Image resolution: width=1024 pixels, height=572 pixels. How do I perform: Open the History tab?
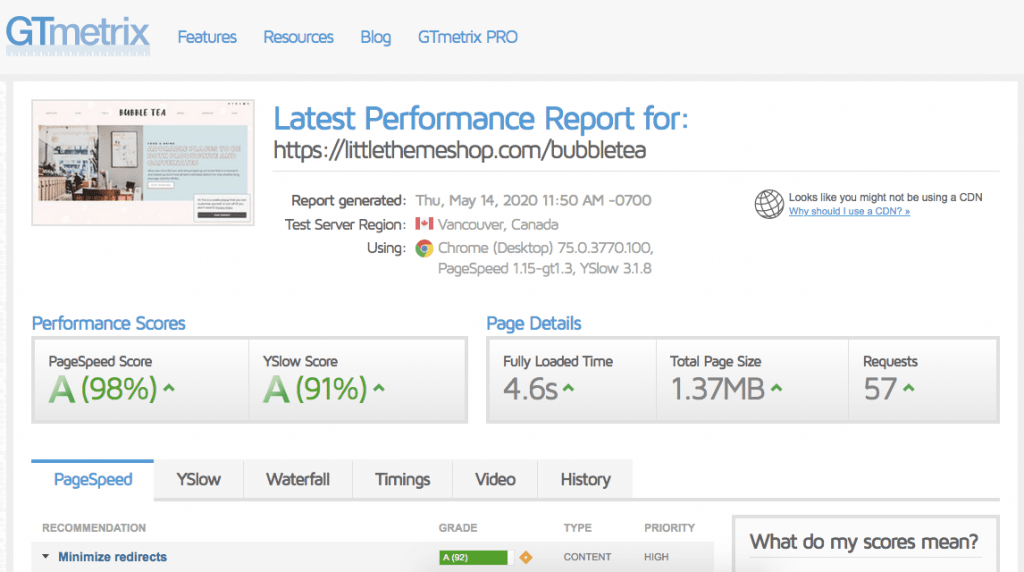(585, 480)
